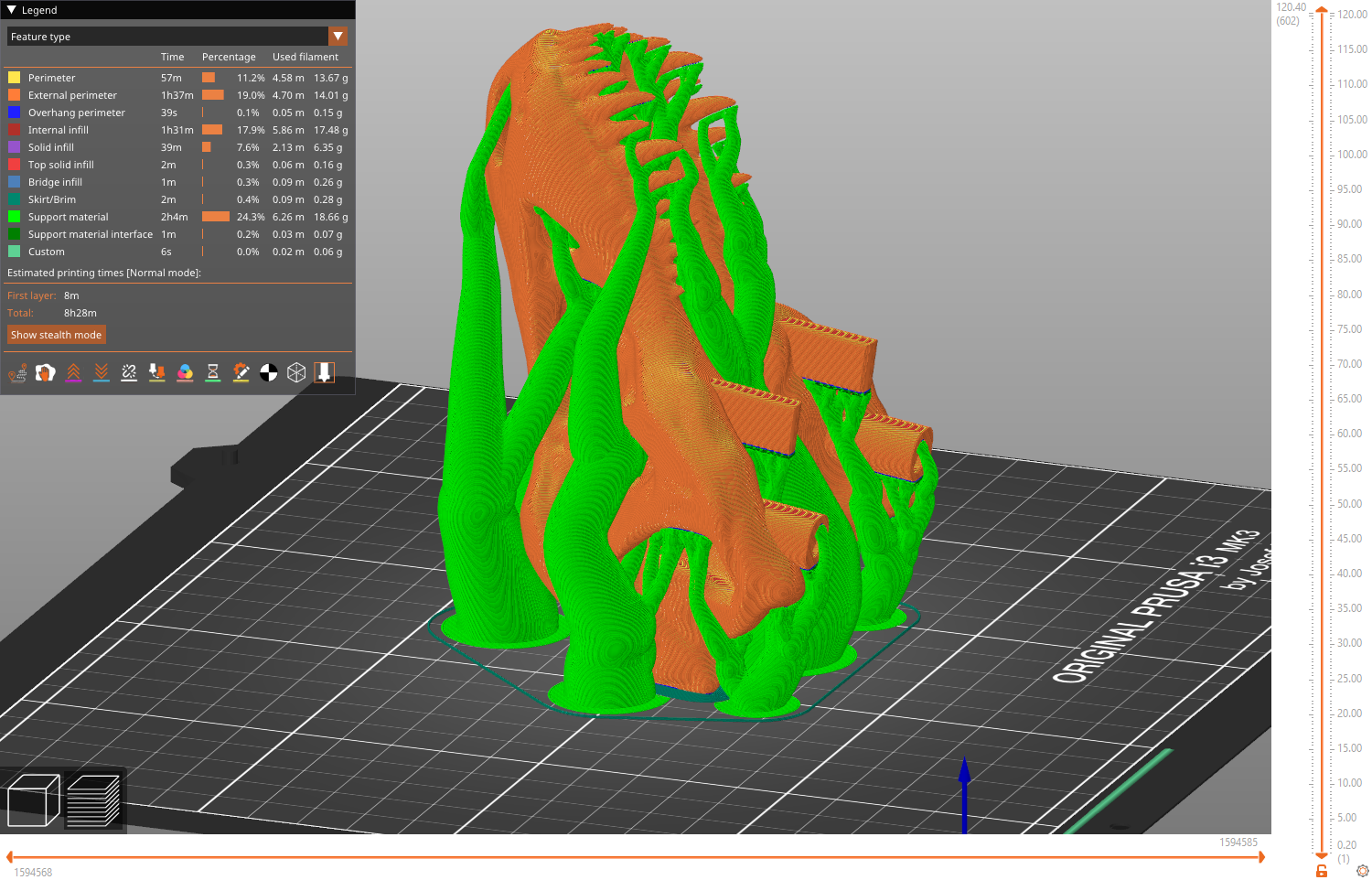Toggle Retractions visibility icon
1372x880 pixels.
[73, 372]
